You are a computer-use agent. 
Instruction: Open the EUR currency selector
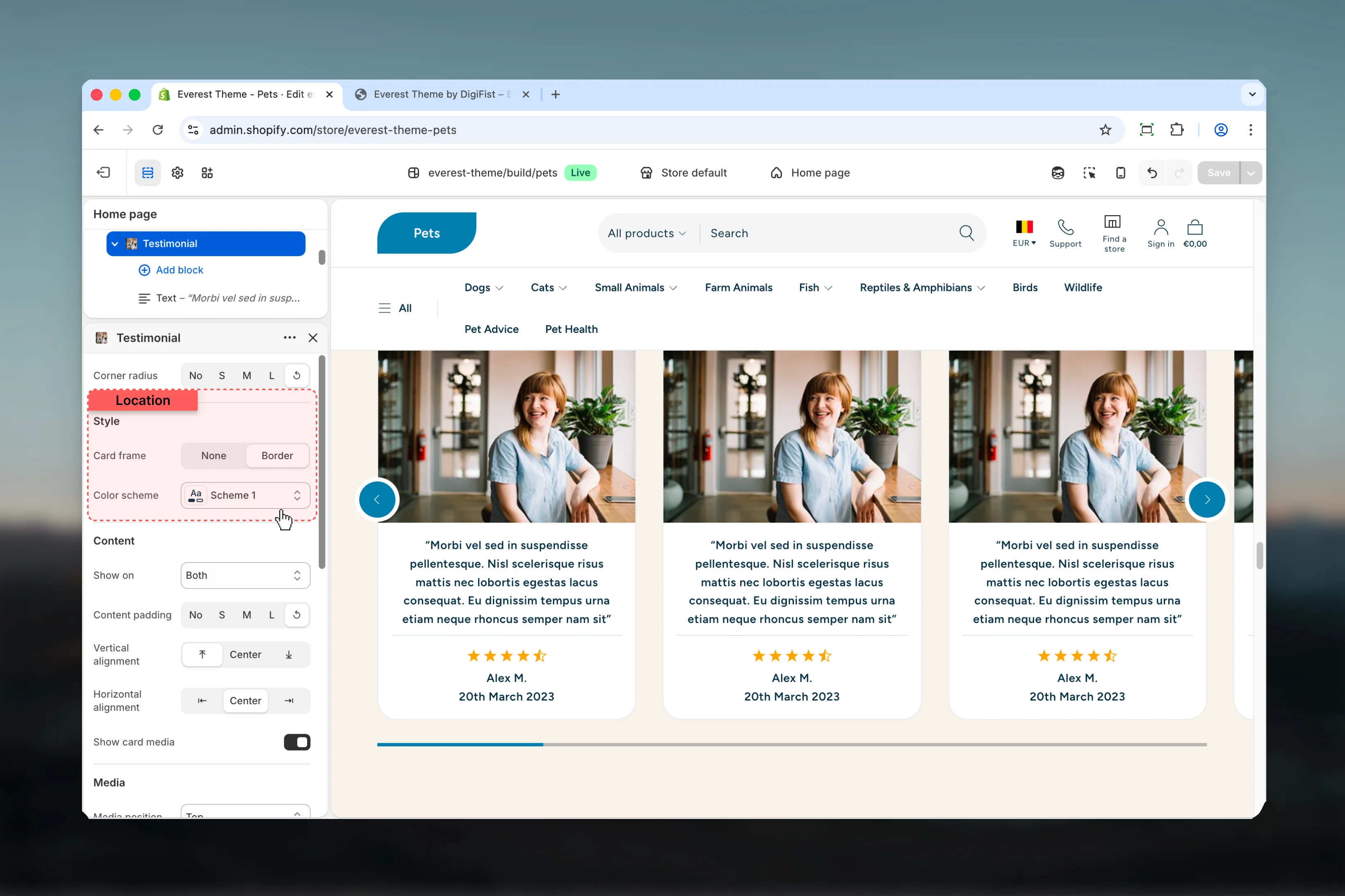click(x=1024, y=234)
